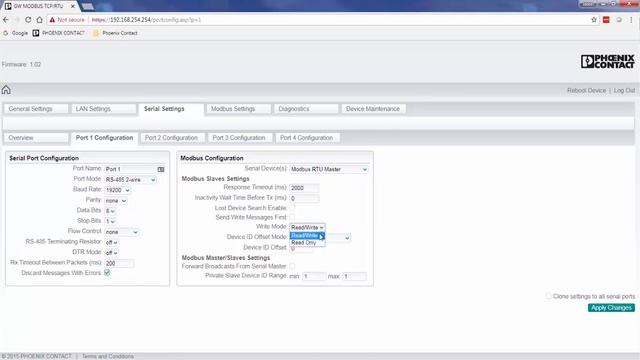Uncheck Discard Messages With Errors
This screenshot has height=360, width=640.
[107, 273]
